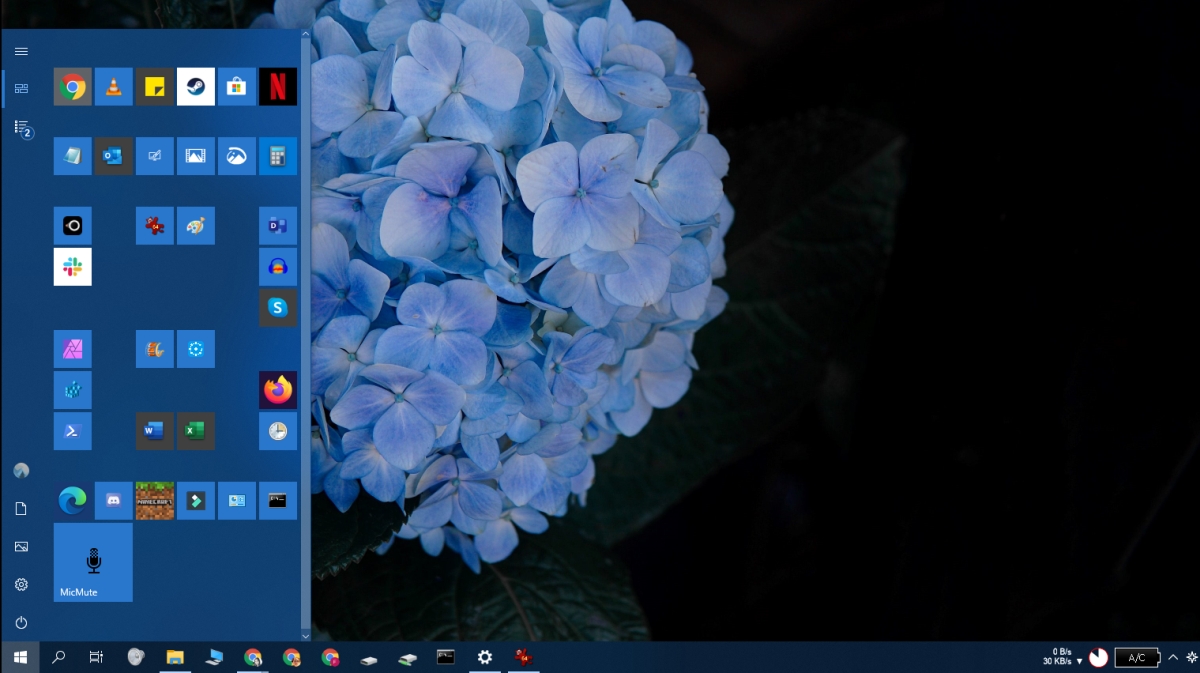This screenshot has height=673, width=1200.
Task: Open the Microsoft Store tile
Action: (x=237, y=86)
